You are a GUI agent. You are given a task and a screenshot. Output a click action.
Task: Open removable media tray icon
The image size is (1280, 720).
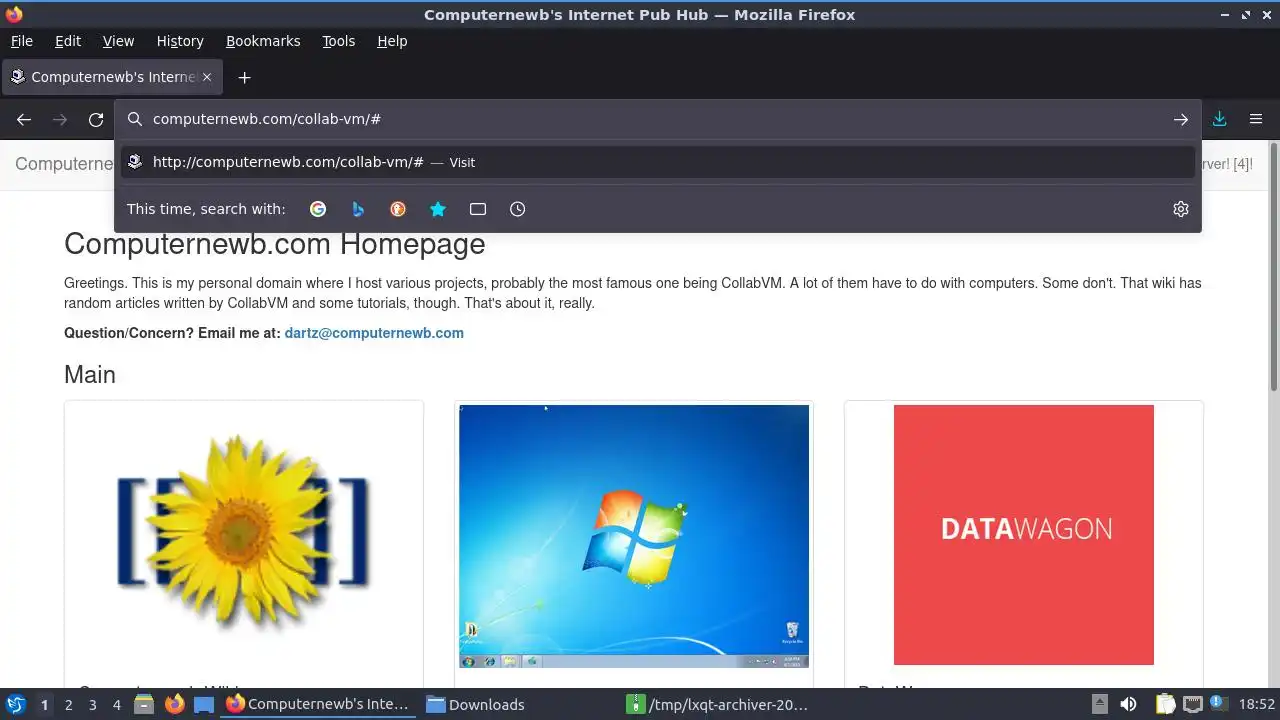[1100, 704]
